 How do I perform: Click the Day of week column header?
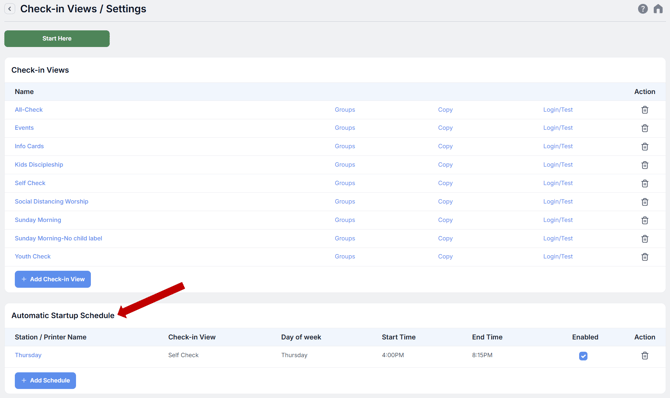pyautogui.click(x=301, y=337)
